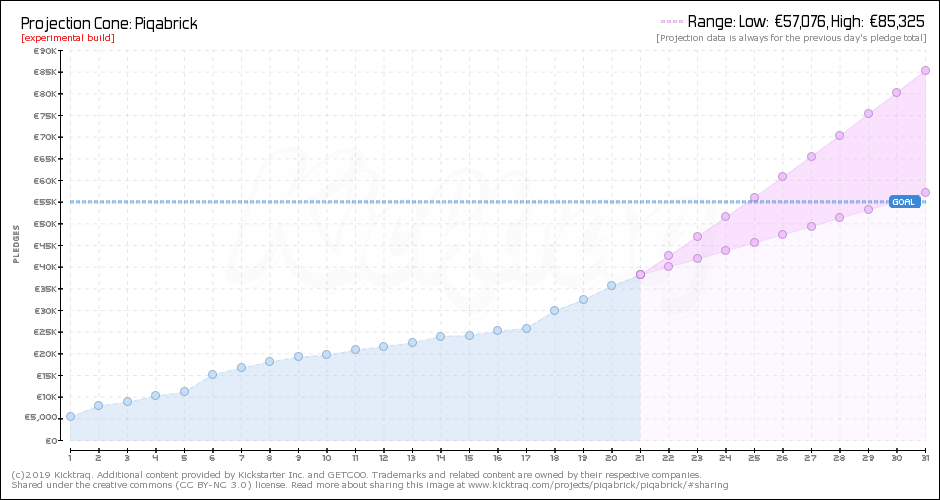The width and height of the screenshot is (940, 500).
Task: Select the day 20 pledge data point
Action: tap(611, 285)
